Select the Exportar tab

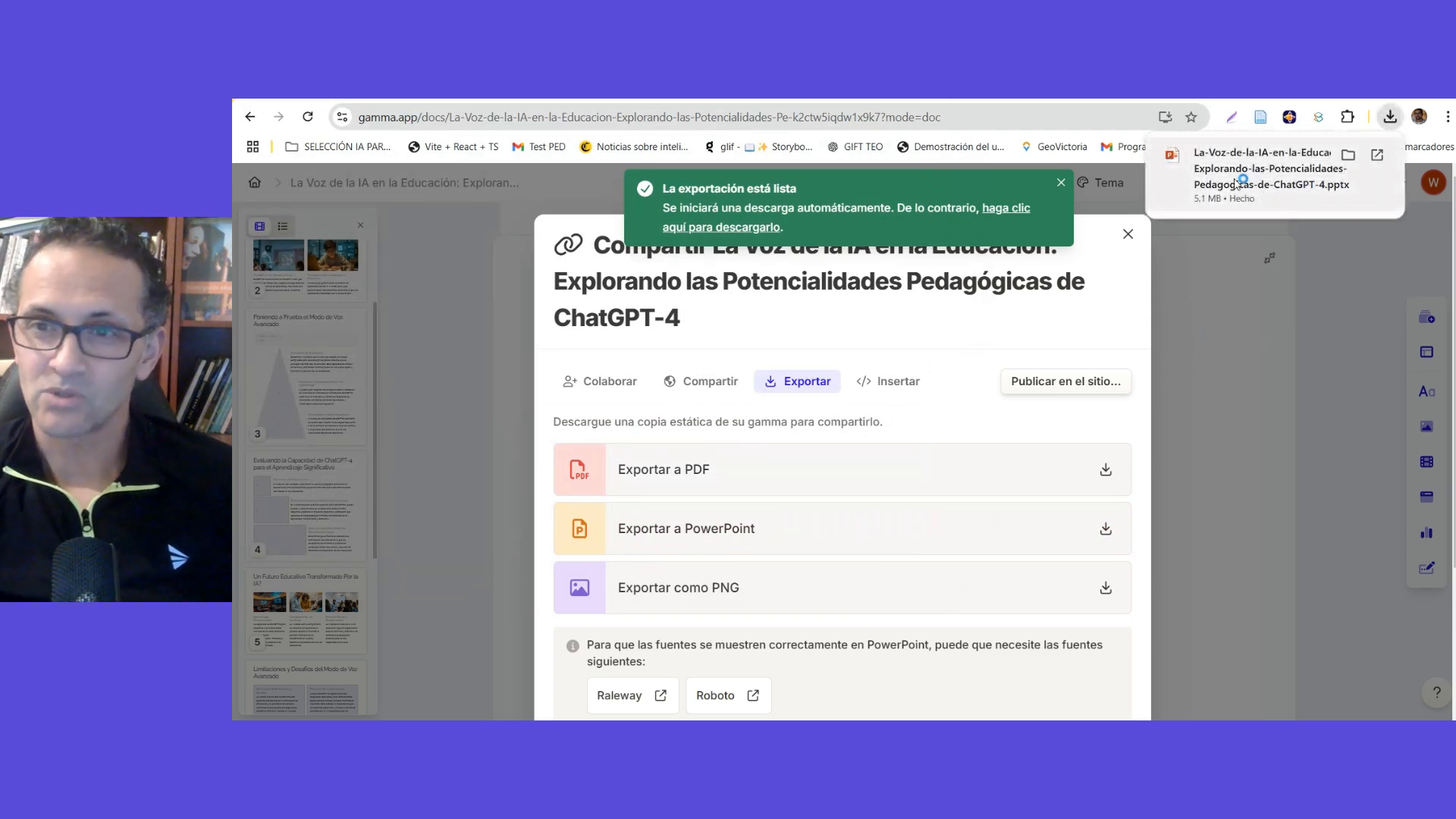click(x=797, y=381)
